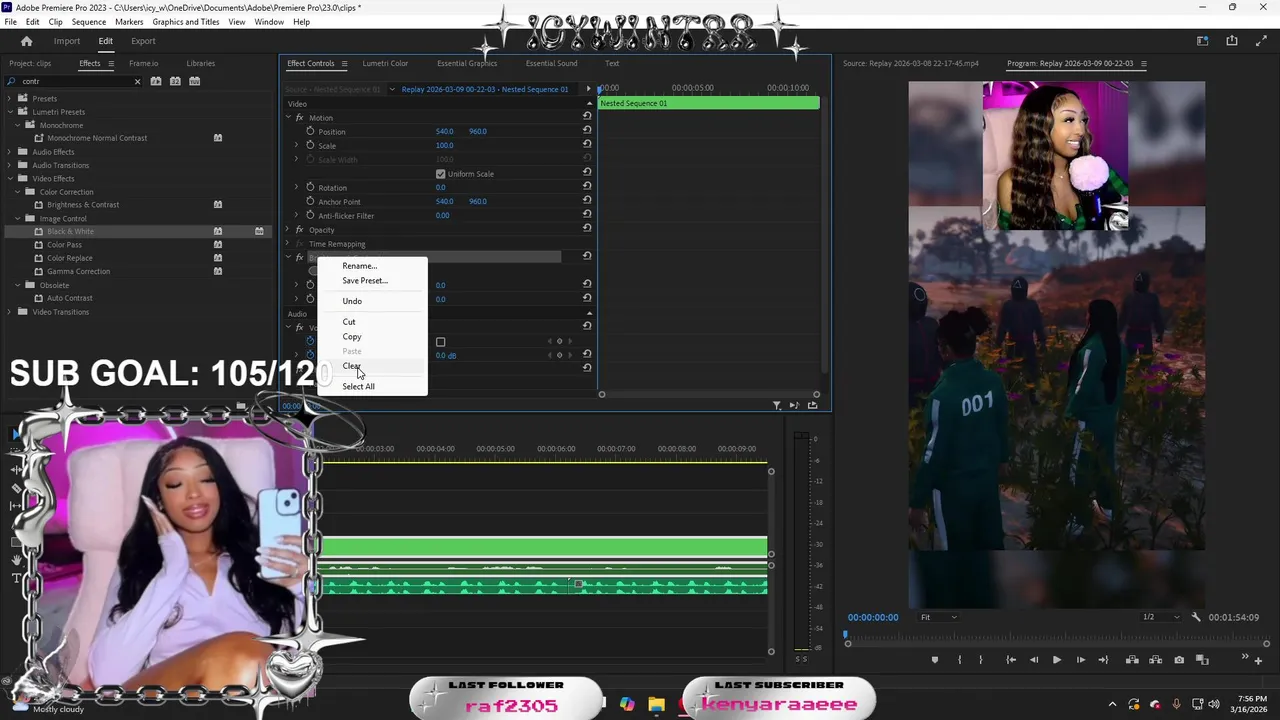Click the Play button in Program monitor
This screenshot has width=1280, height=720.
(1056, 660)
